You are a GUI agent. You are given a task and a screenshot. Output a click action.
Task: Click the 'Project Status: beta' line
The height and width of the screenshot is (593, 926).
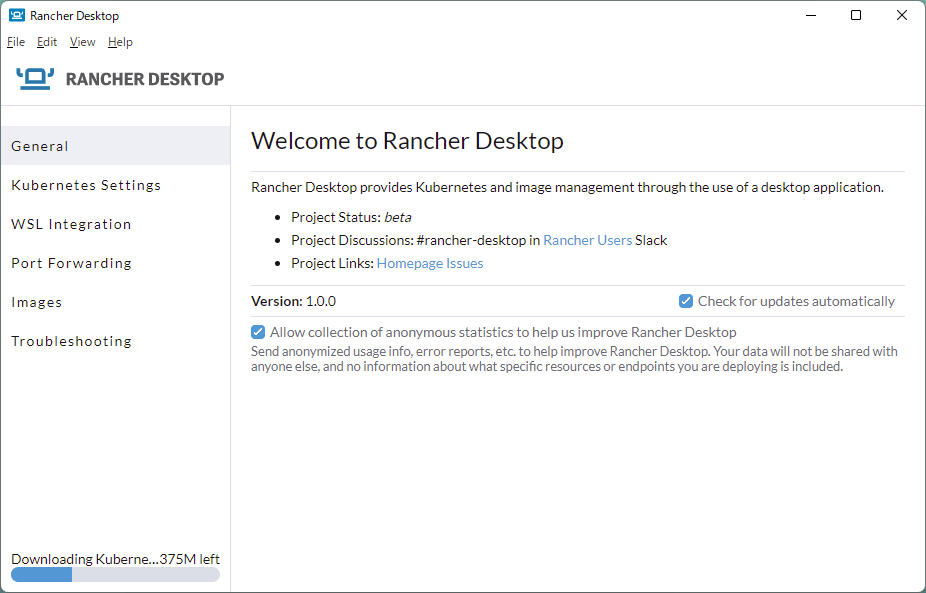[x=351, y=217]
